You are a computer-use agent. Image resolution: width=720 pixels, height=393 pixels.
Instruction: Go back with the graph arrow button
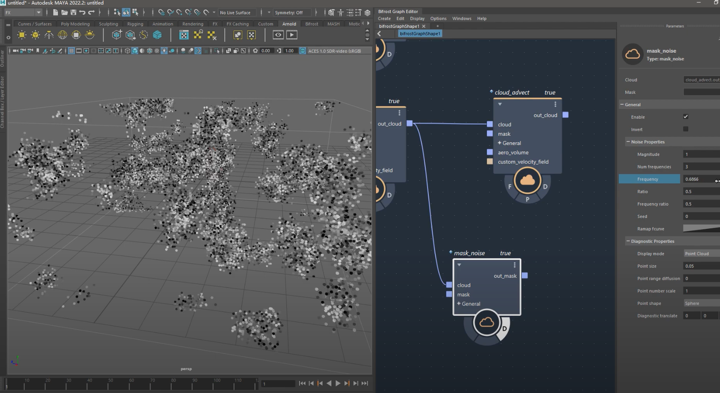click(379, 34)
